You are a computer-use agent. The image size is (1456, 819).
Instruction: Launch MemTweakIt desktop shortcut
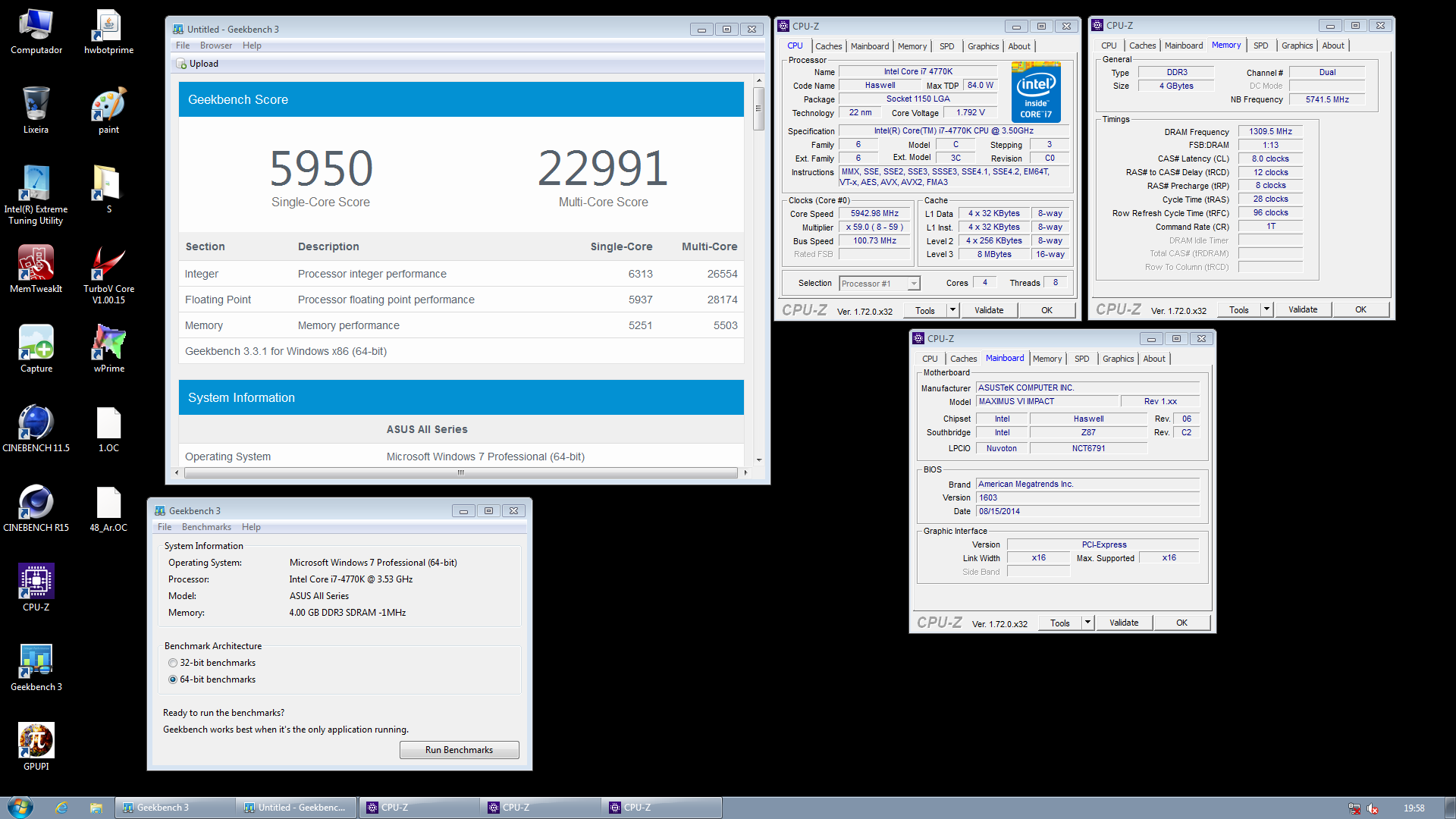click(36, 269)
